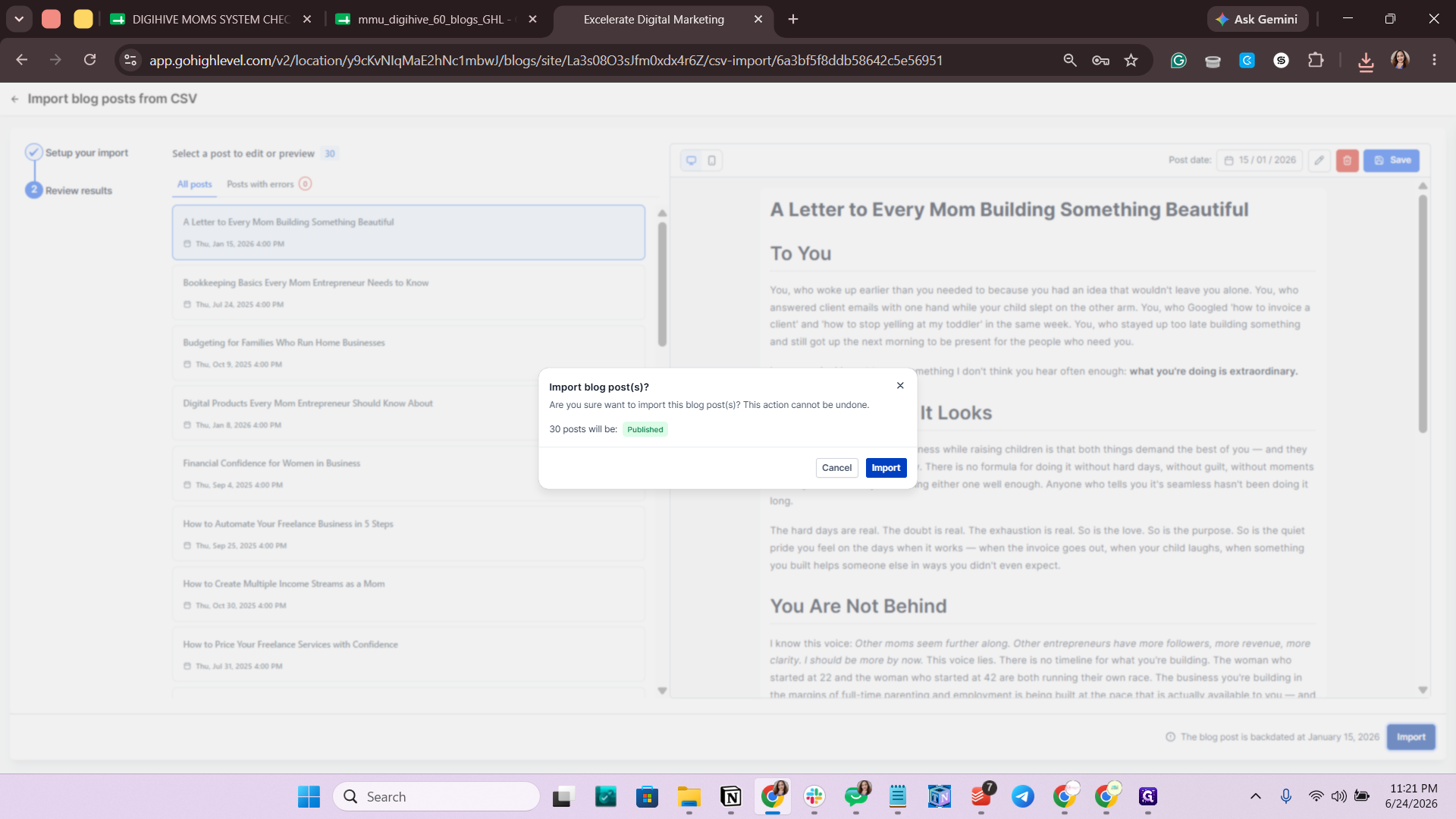1456x819 pixels.
Task: Open browser downloads icon
Action: coord(1366,61)
